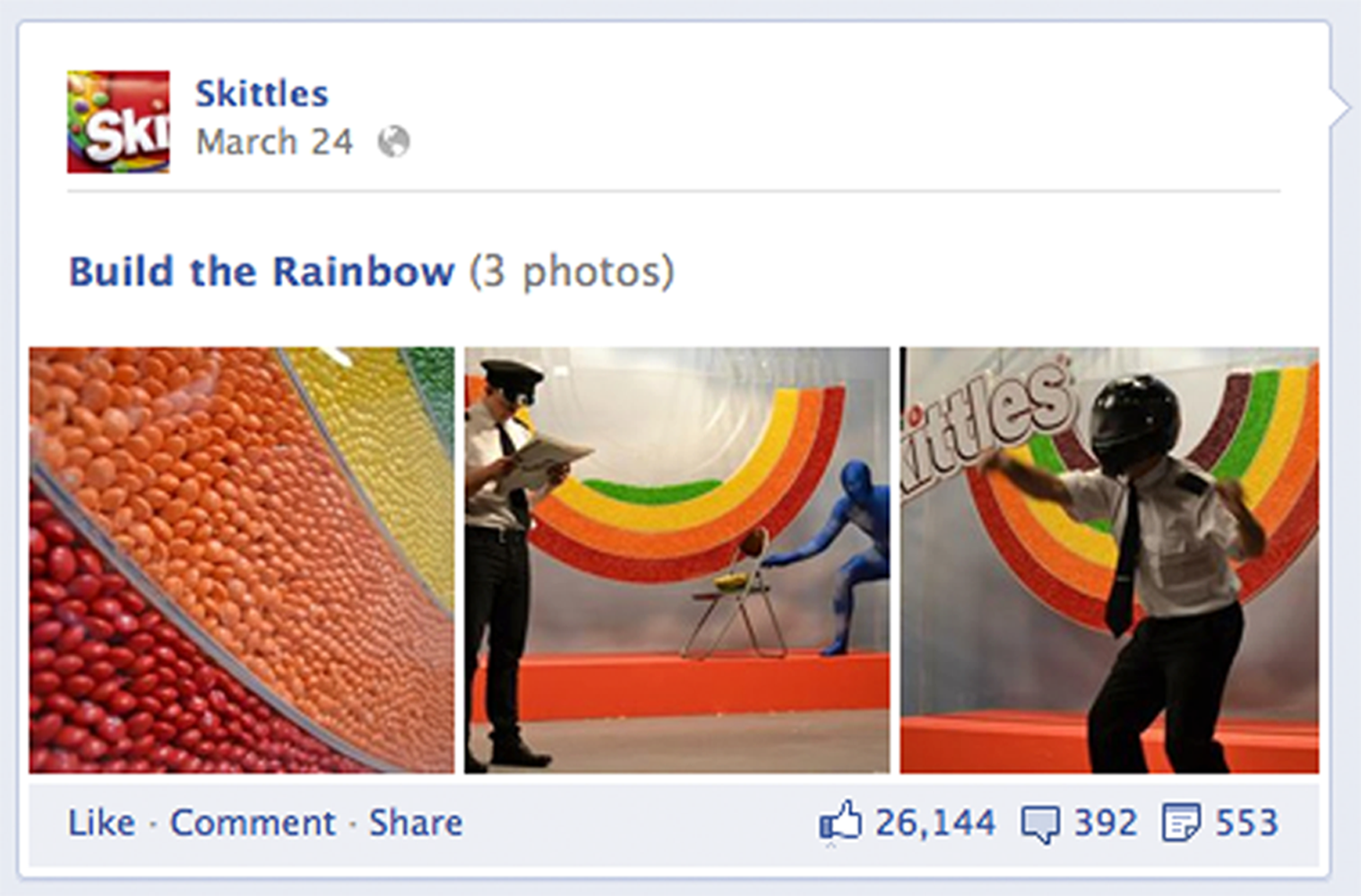View the 553 shares count

click(1246, 823)
